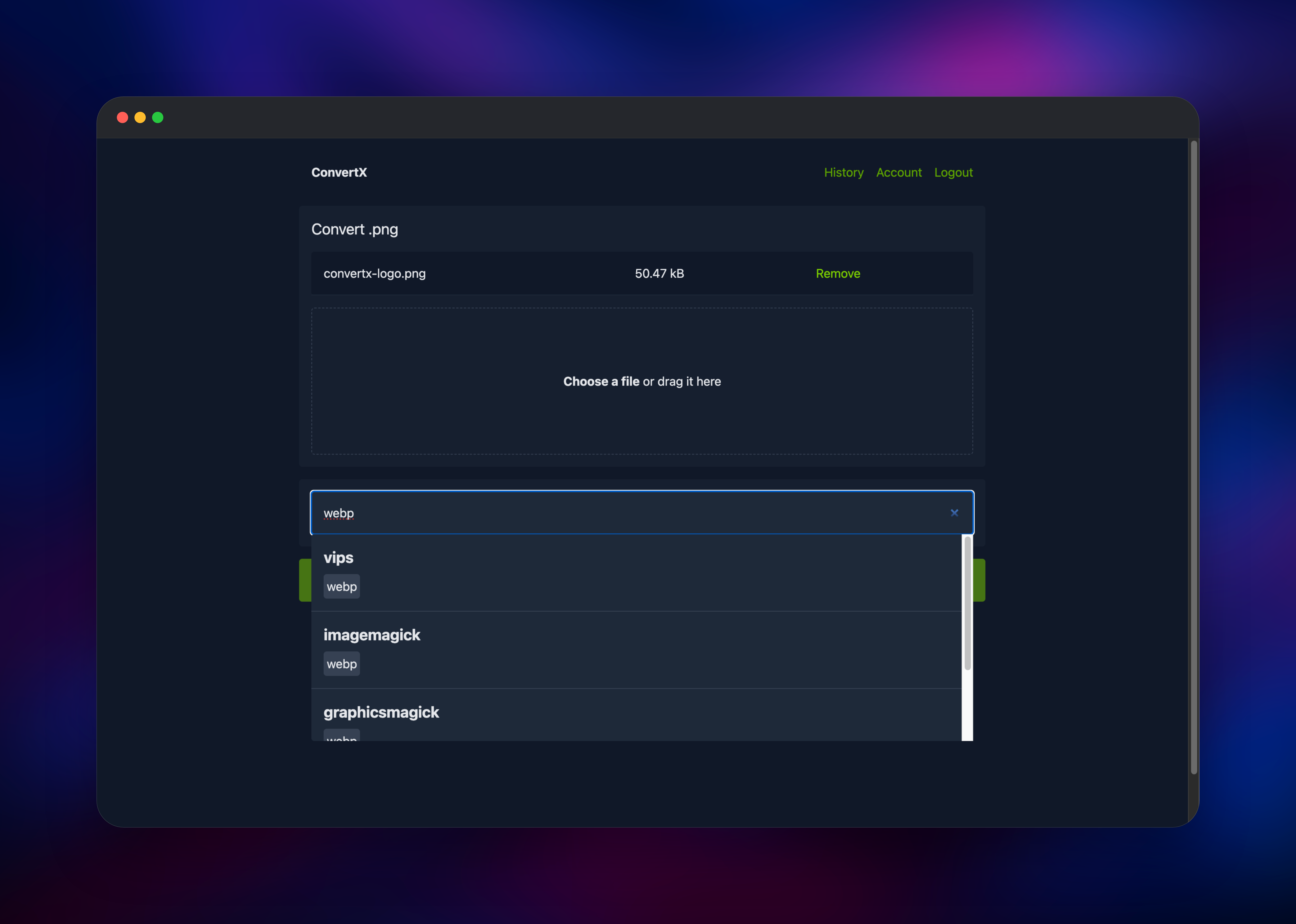Select webp under the imagemagick converter

coord(341,664)
